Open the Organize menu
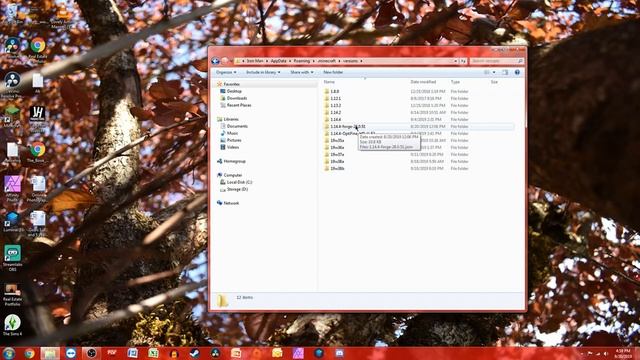 (x=226, y=72)
